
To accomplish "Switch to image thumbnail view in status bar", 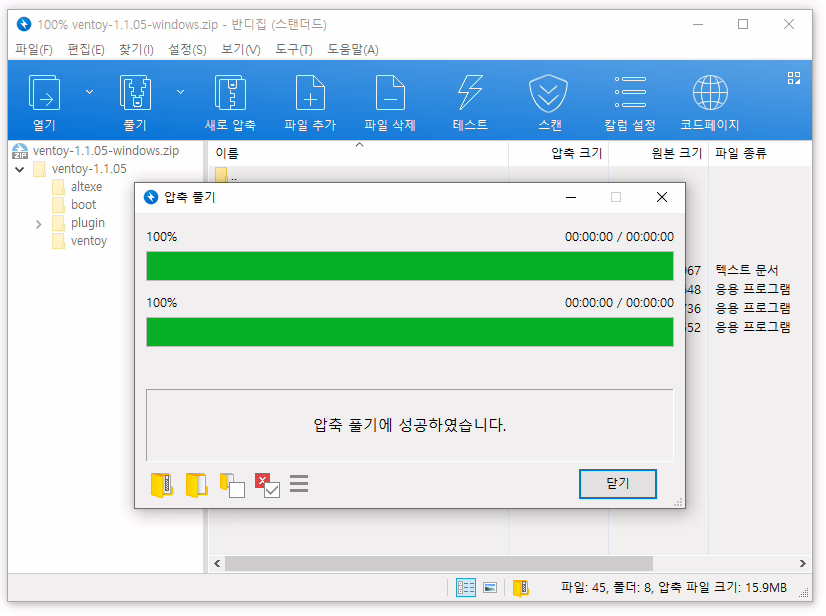I will pyautogui.click(x=490, y=588).
